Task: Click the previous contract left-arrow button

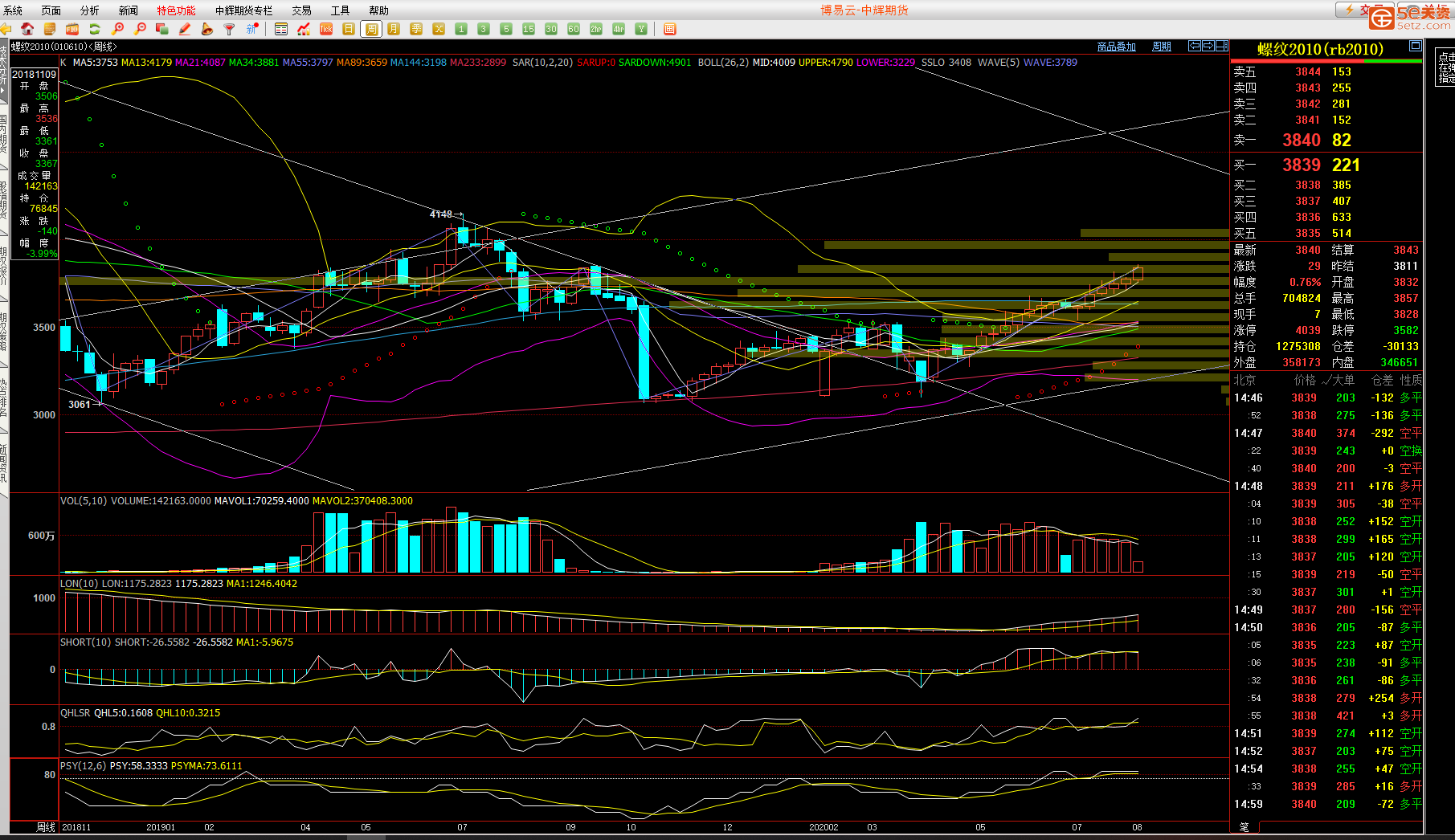Action: (1195, 46)
